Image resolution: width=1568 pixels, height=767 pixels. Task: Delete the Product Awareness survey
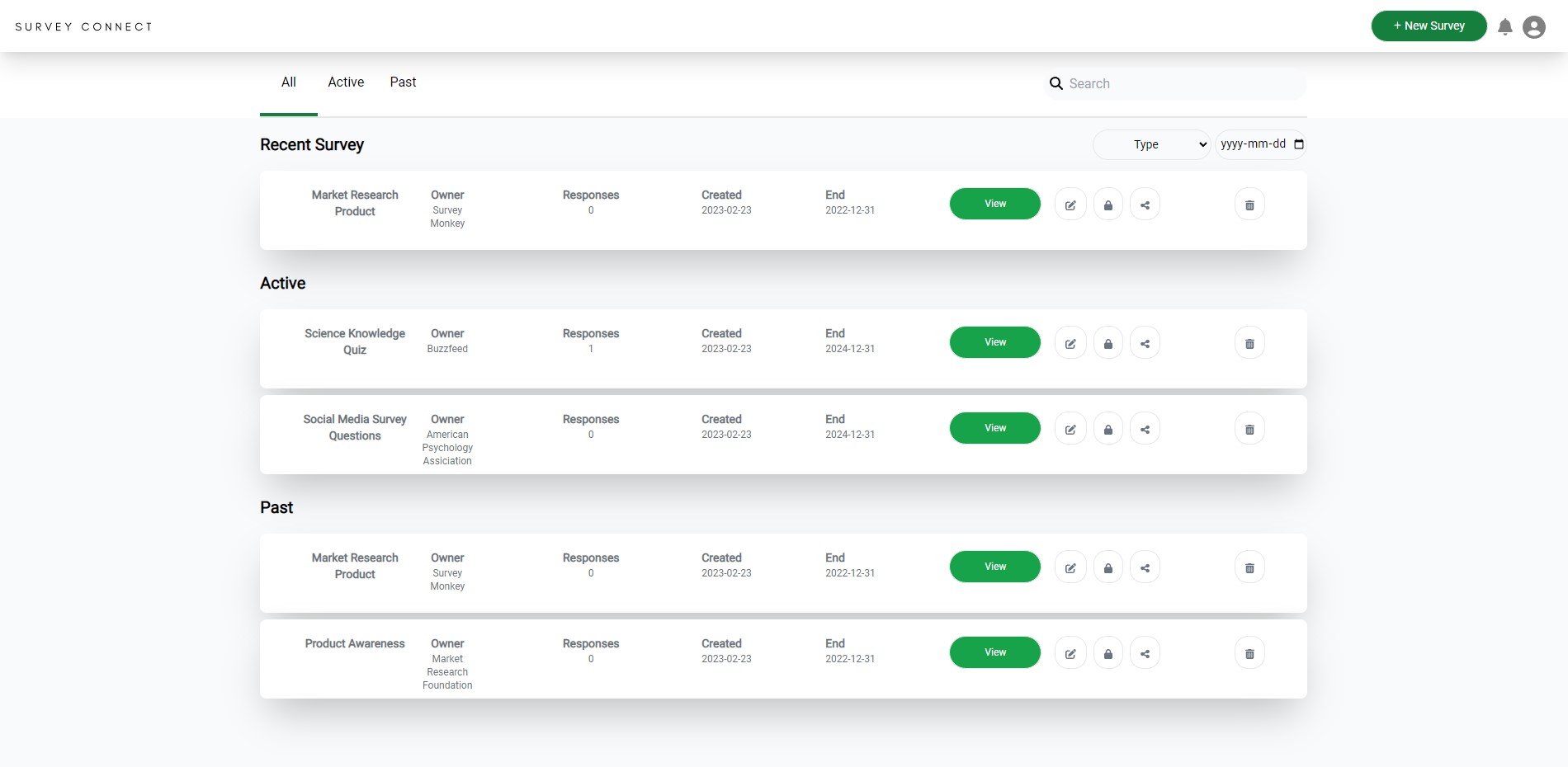click(1249, 652)
